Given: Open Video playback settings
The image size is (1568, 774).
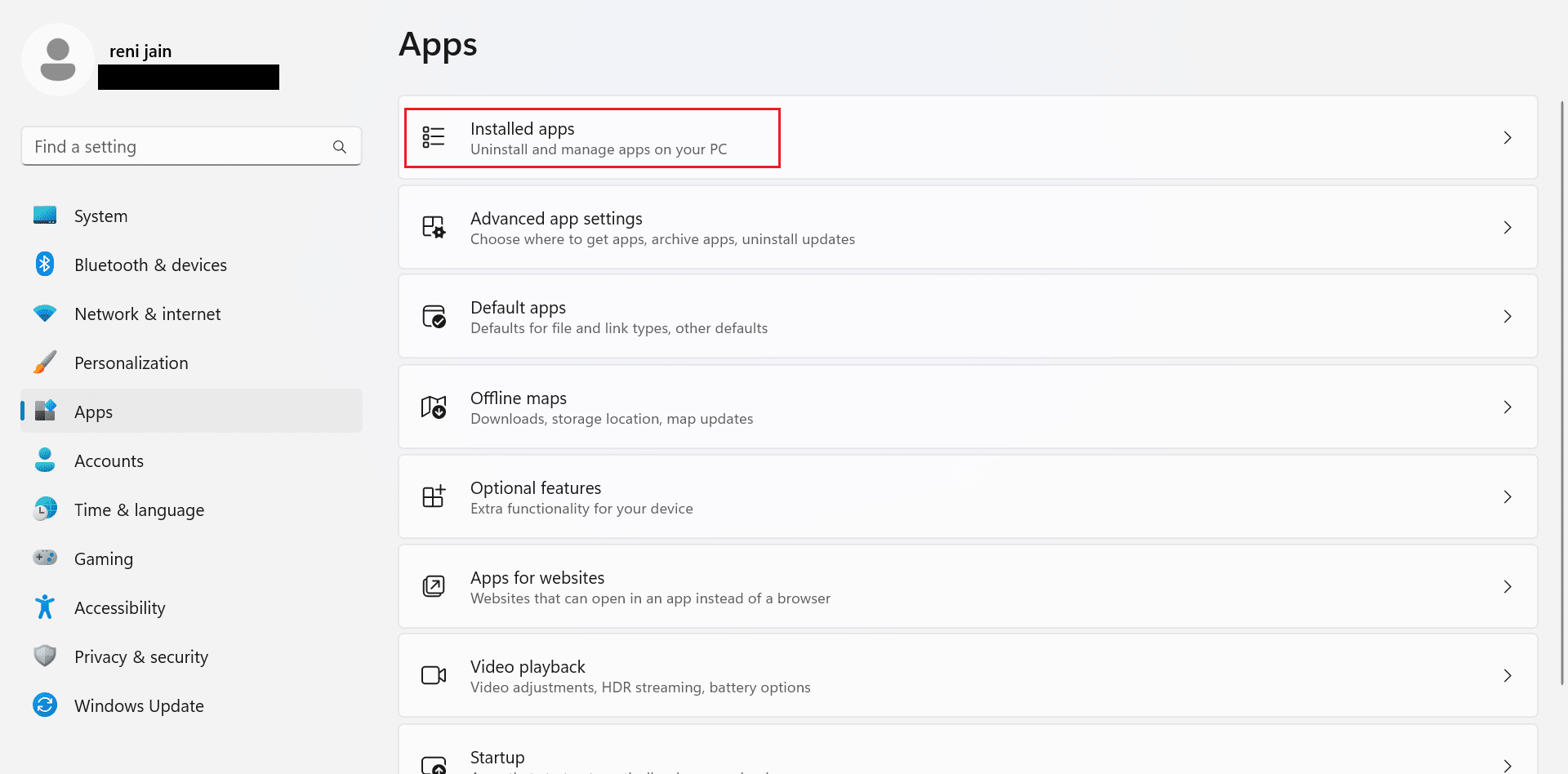Looking at the screenshot, I should (x=968, y=675).
